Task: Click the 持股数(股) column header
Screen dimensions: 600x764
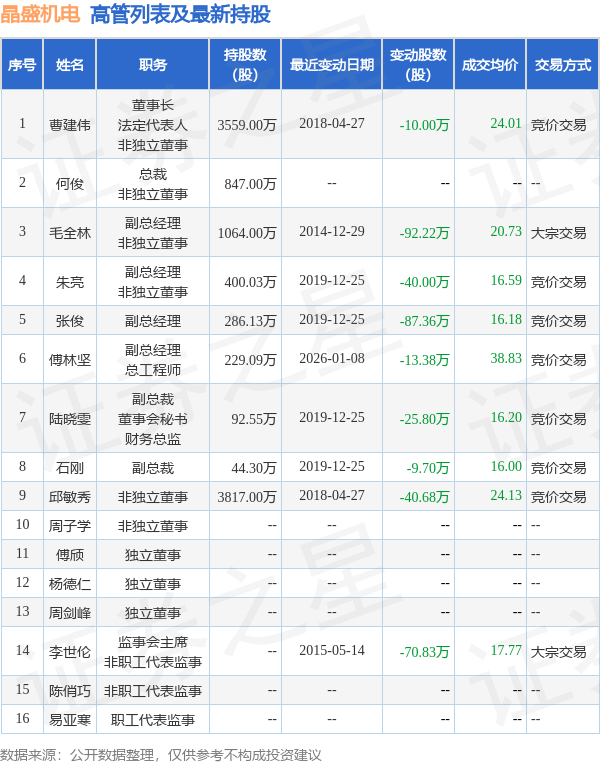Action: 245,65
